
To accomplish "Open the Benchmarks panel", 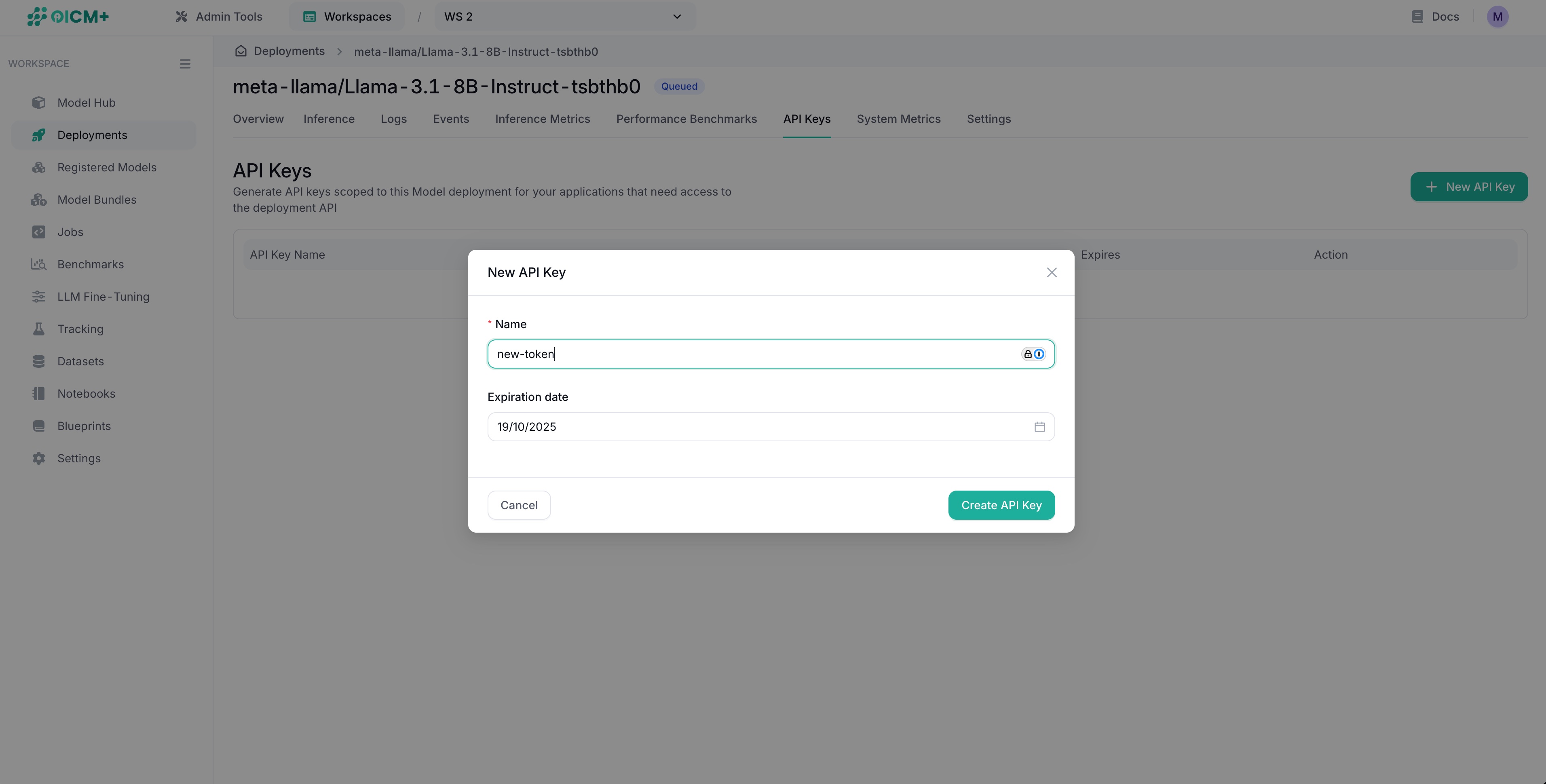I will (90, 264).
